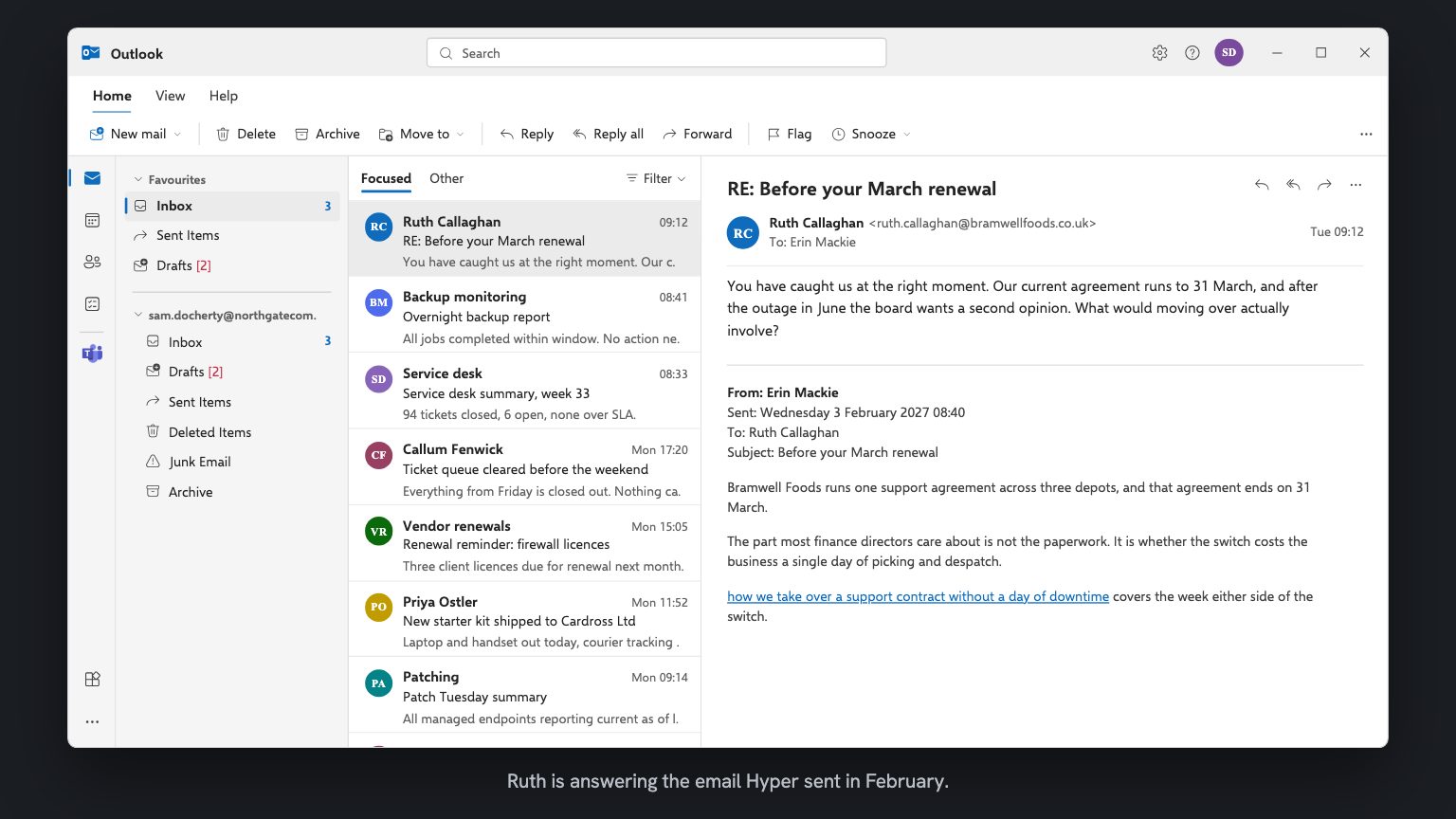Image resolution: width=1456 pixels, height=819 pixels.
Task: Open the Deleted Items folder
Action: click(232, 432)
